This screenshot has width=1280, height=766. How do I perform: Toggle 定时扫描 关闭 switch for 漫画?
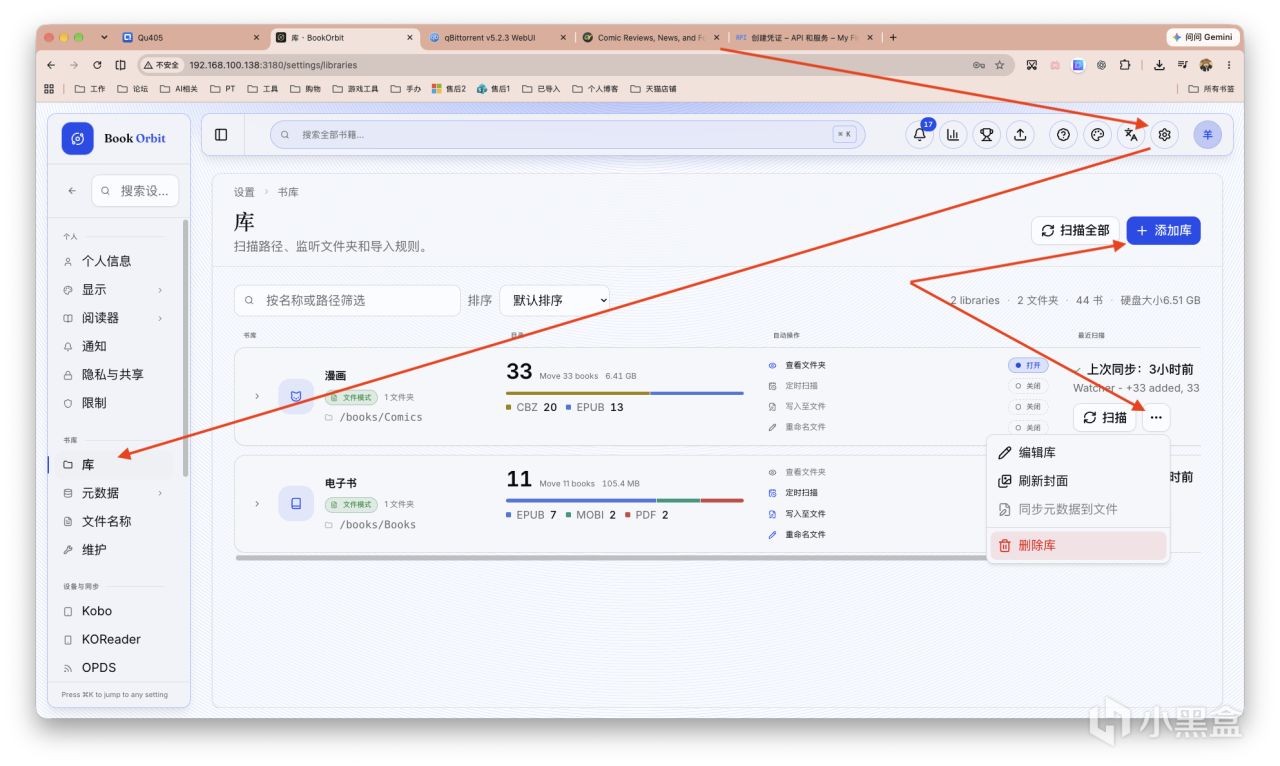coord(1028,385)
